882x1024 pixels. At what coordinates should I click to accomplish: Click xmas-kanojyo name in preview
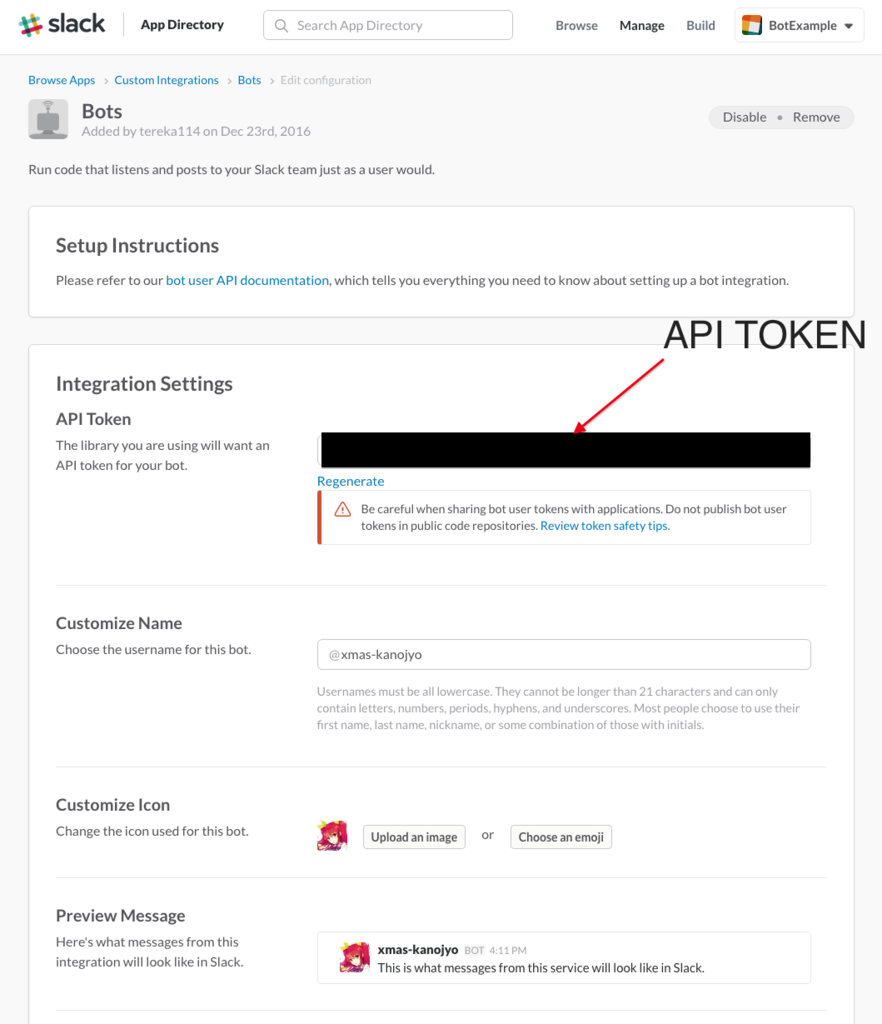(418, 950)
